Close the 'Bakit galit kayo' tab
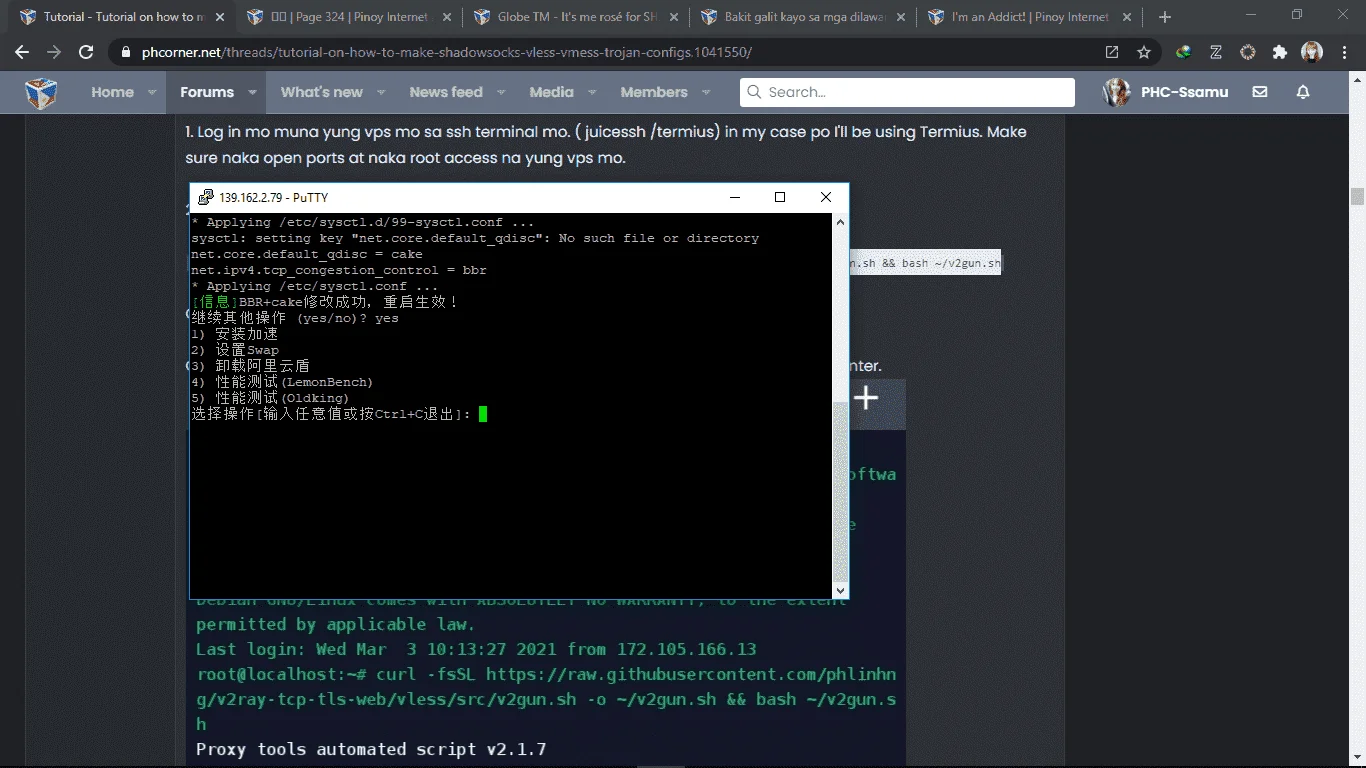Image resolution: width=1366 pixels, height=768 pixels. pyautogui.click(x=899, y=17)
